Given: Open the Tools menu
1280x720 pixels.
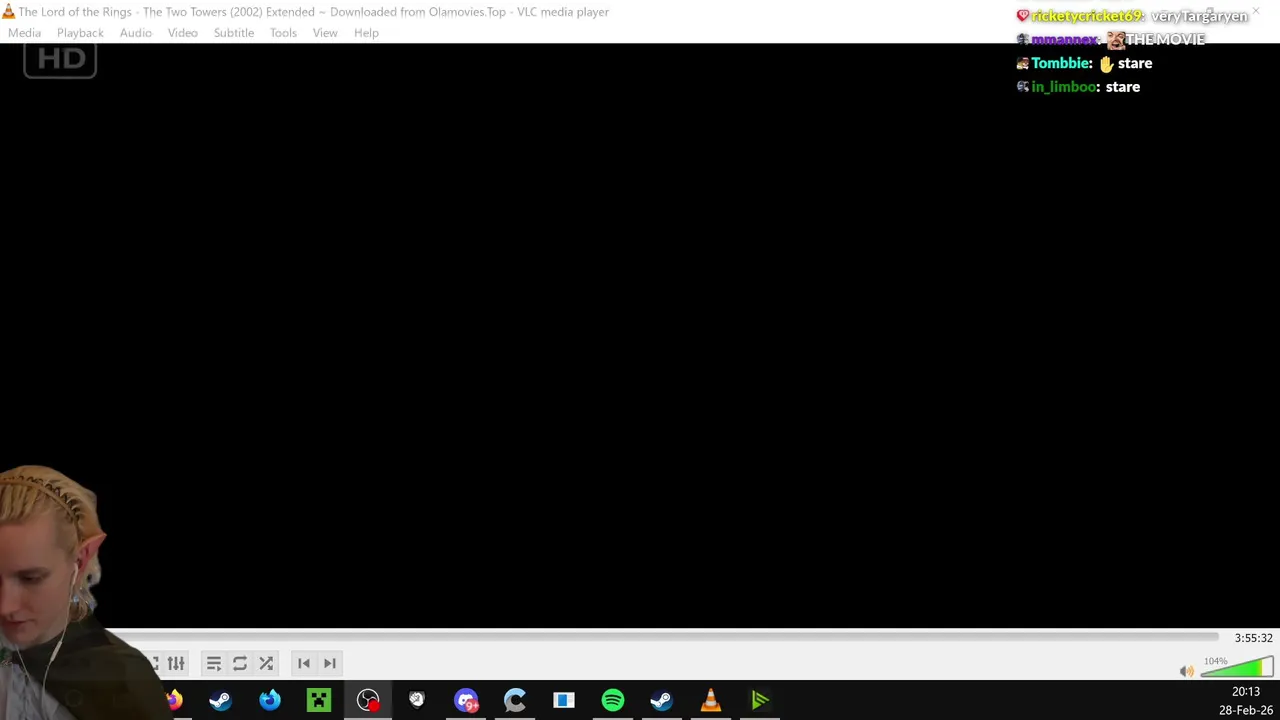Looking at the screenshot, I should (x=283, y=33).
